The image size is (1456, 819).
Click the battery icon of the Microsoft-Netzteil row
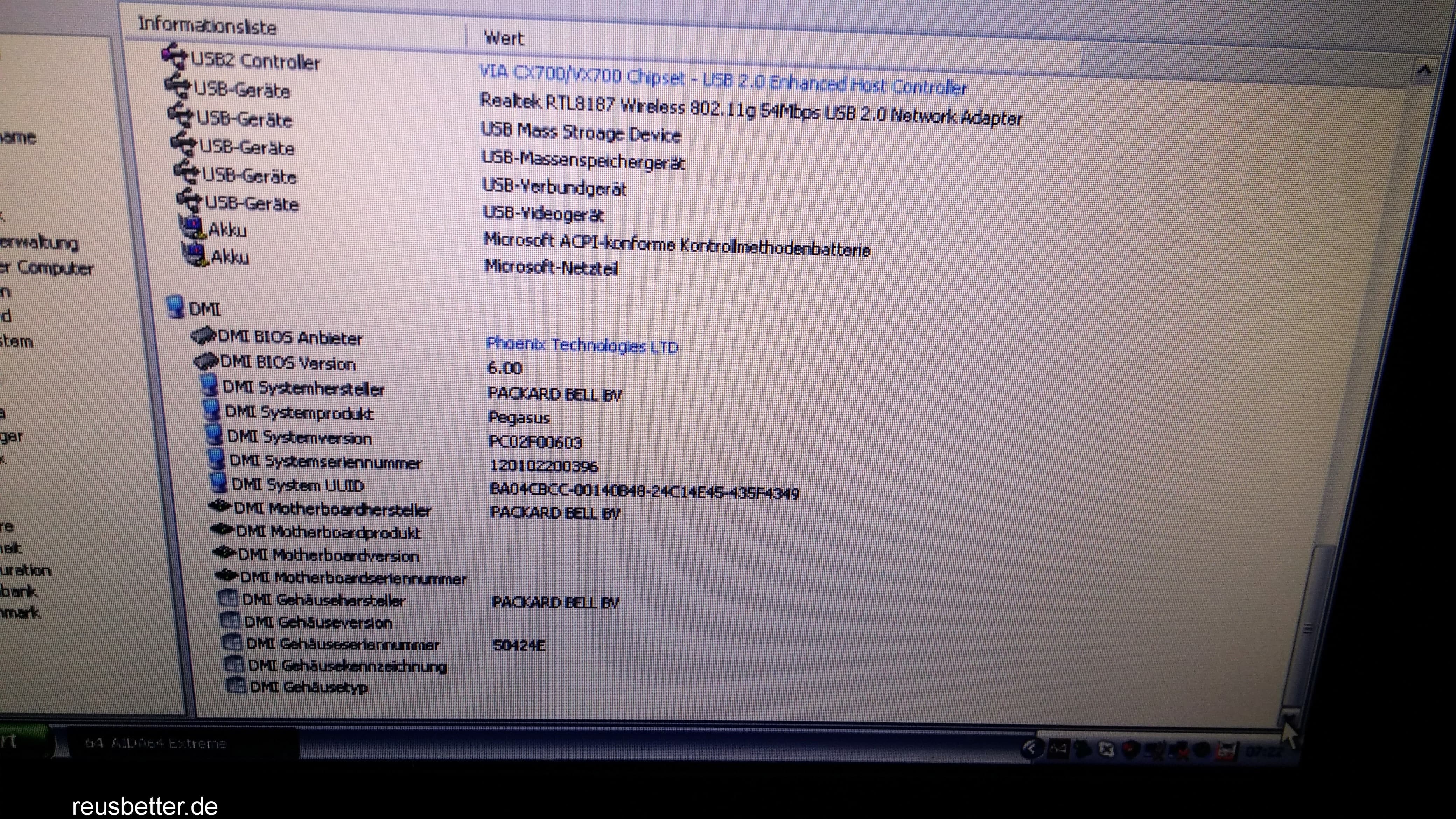coord(195,254)
